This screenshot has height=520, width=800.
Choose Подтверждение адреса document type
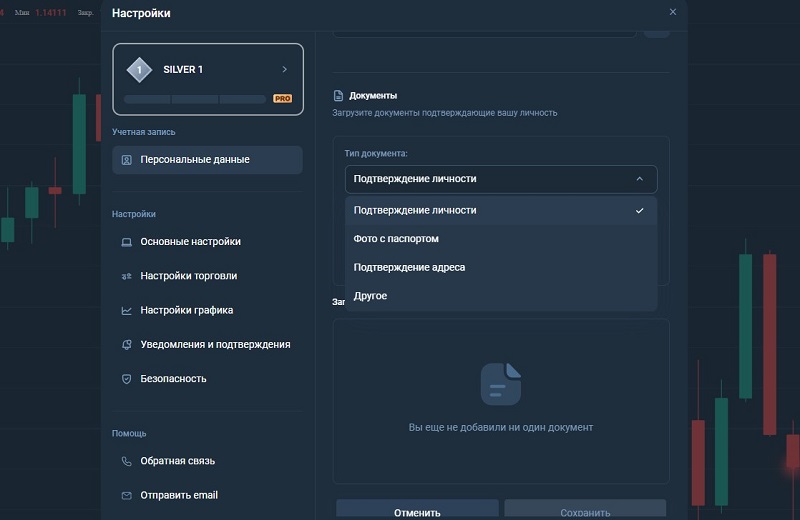tap(501, 267)
